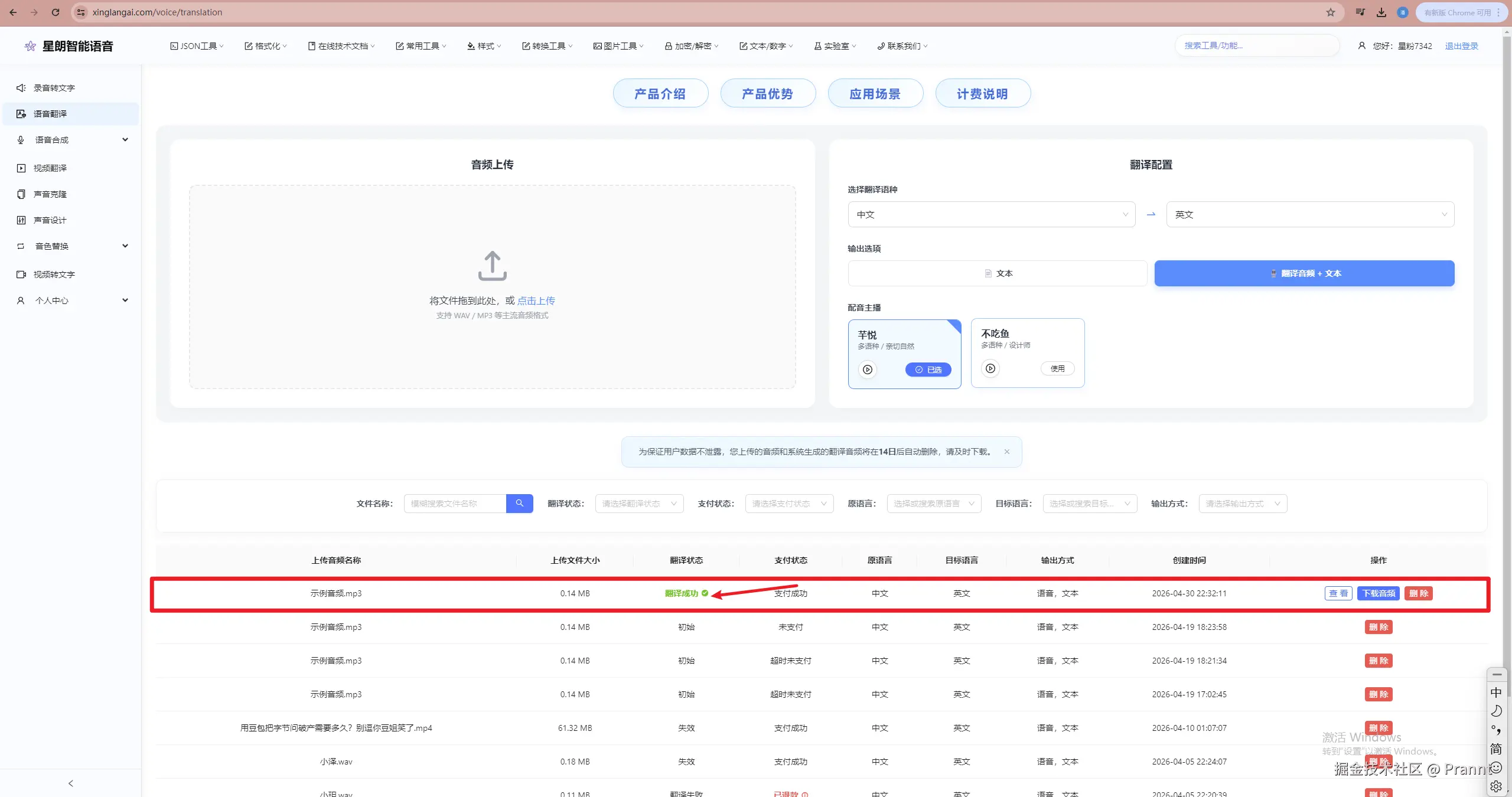Play voice preview for 芊悦
The image size is (1512, 797).
868,370
